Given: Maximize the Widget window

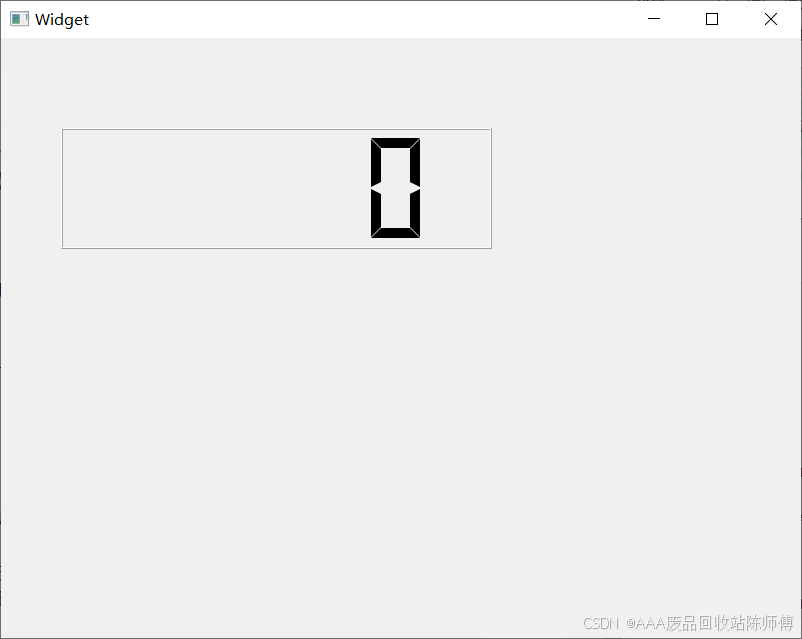Looking at the screenshot, I should click(712, 19).
